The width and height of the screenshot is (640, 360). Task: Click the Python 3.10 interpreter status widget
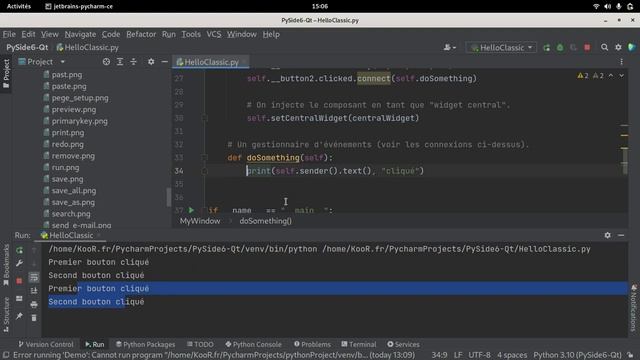click(577, 355)
